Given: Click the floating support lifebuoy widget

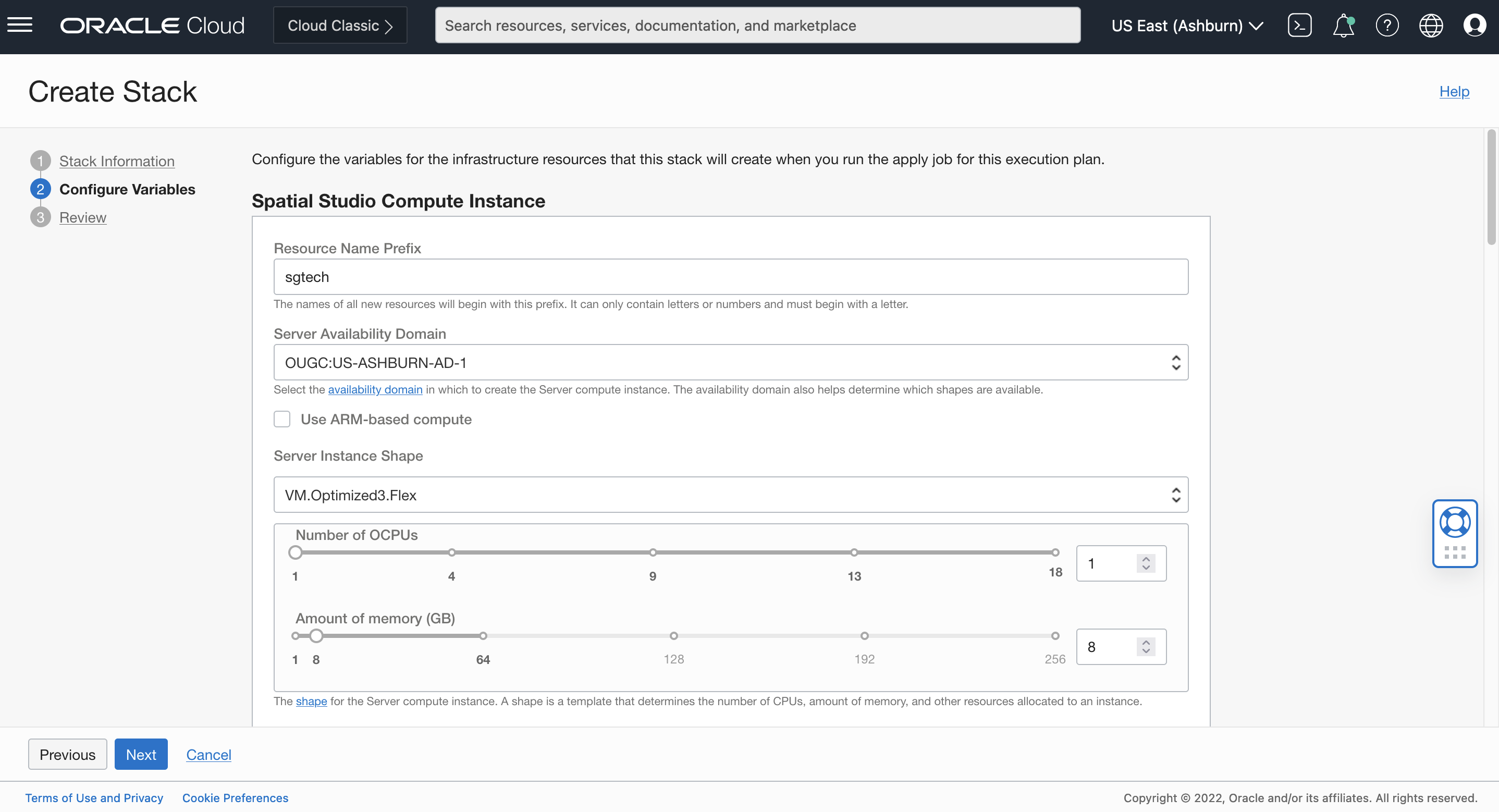Looking at the screenshot, I should pos(1455,522).
